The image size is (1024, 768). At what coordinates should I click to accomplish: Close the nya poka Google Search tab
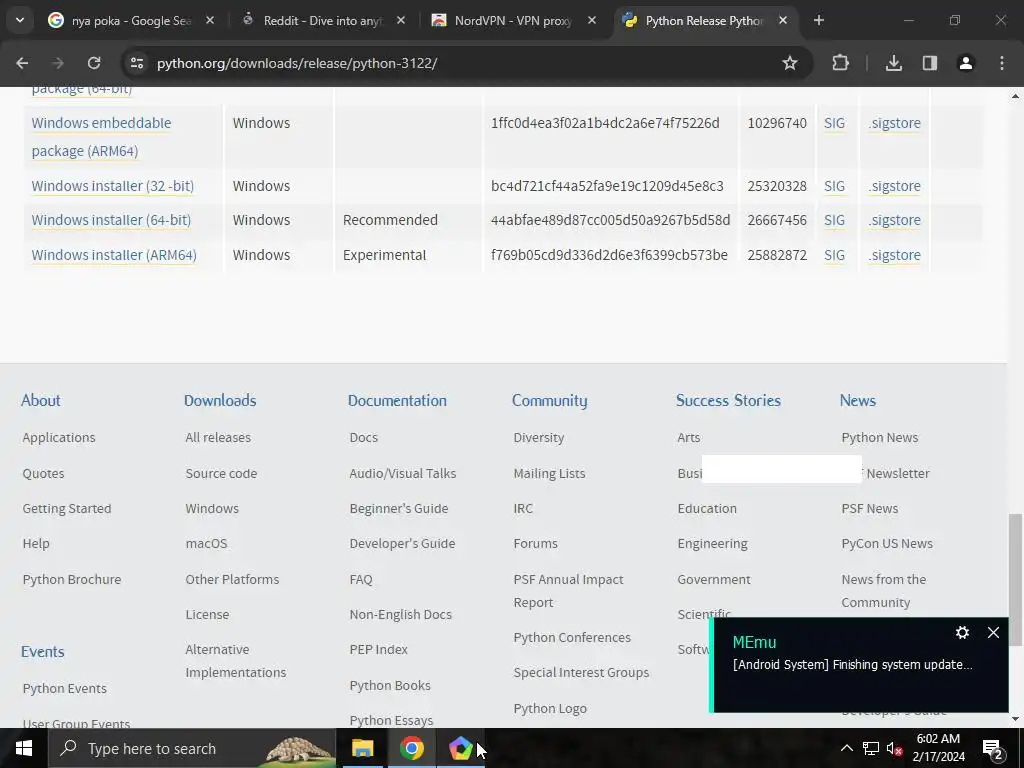point(210,20)
